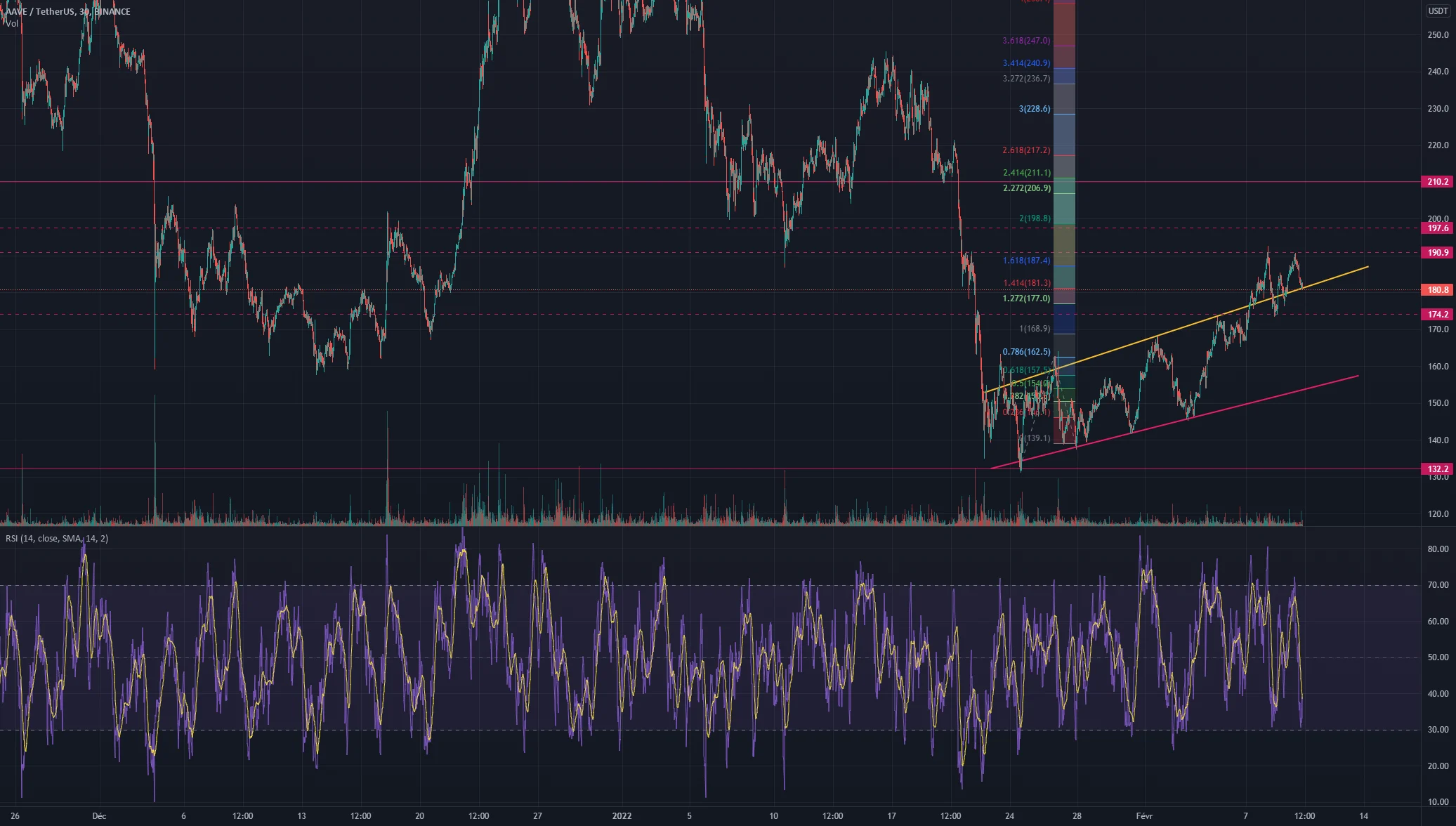Click the 0.786(162.5) Fibonacci level label
The width and height of the screenshot is (1456, 826).
click(1026, 352)
